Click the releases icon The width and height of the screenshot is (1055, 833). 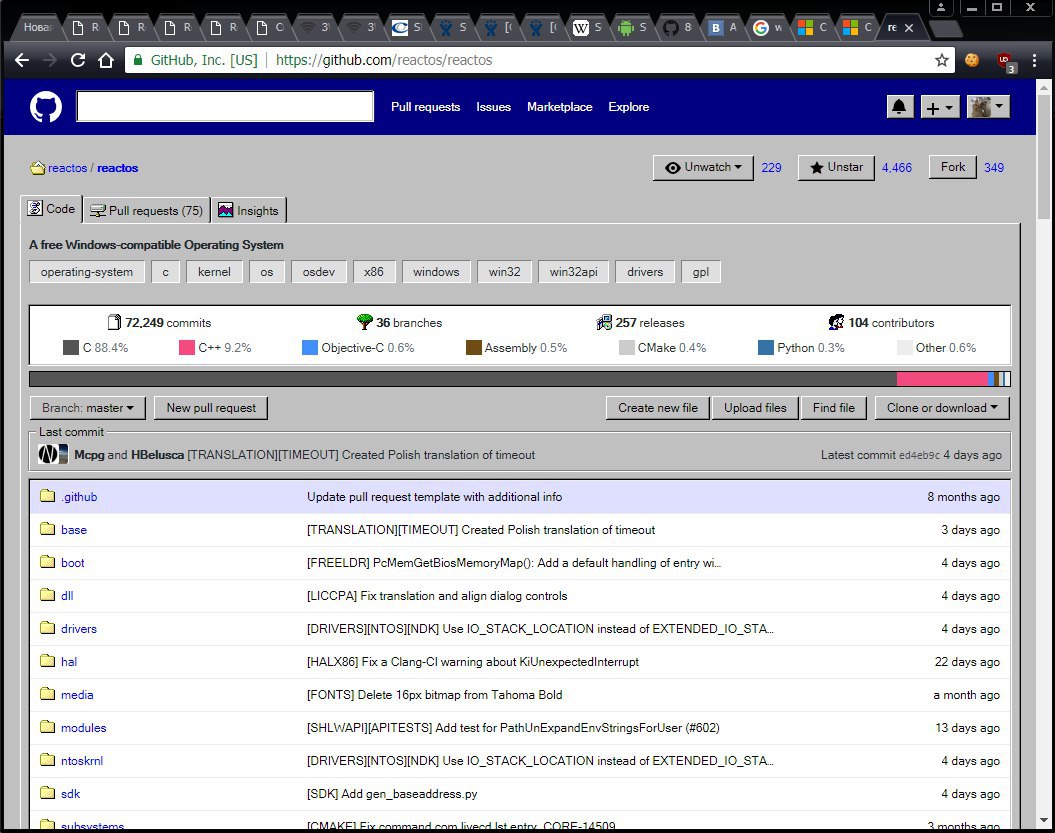[x=604, y=322]
